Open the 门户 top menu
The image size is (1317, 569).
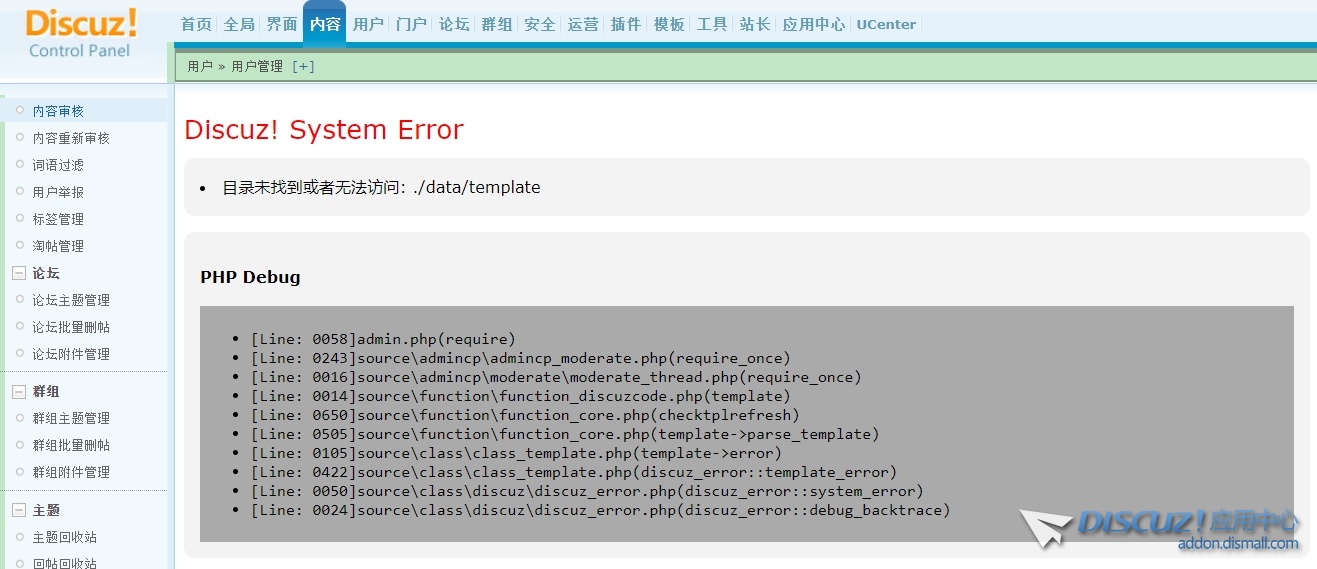point(411,24)
